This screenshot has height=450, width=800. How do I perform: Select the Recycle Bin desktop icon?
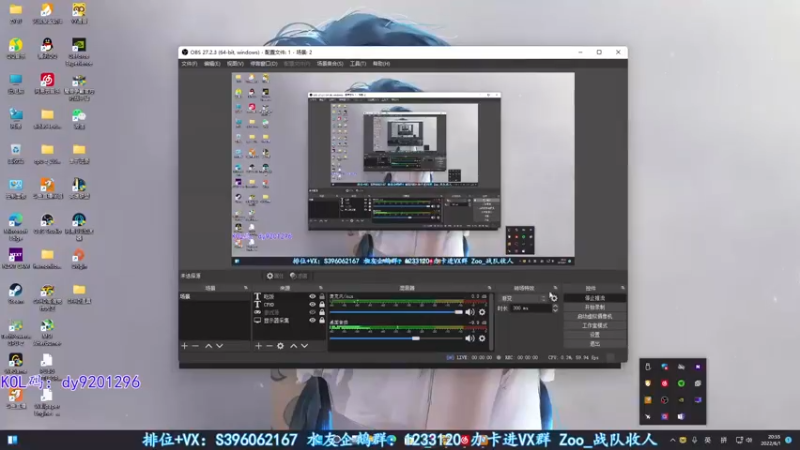[16, 153]
